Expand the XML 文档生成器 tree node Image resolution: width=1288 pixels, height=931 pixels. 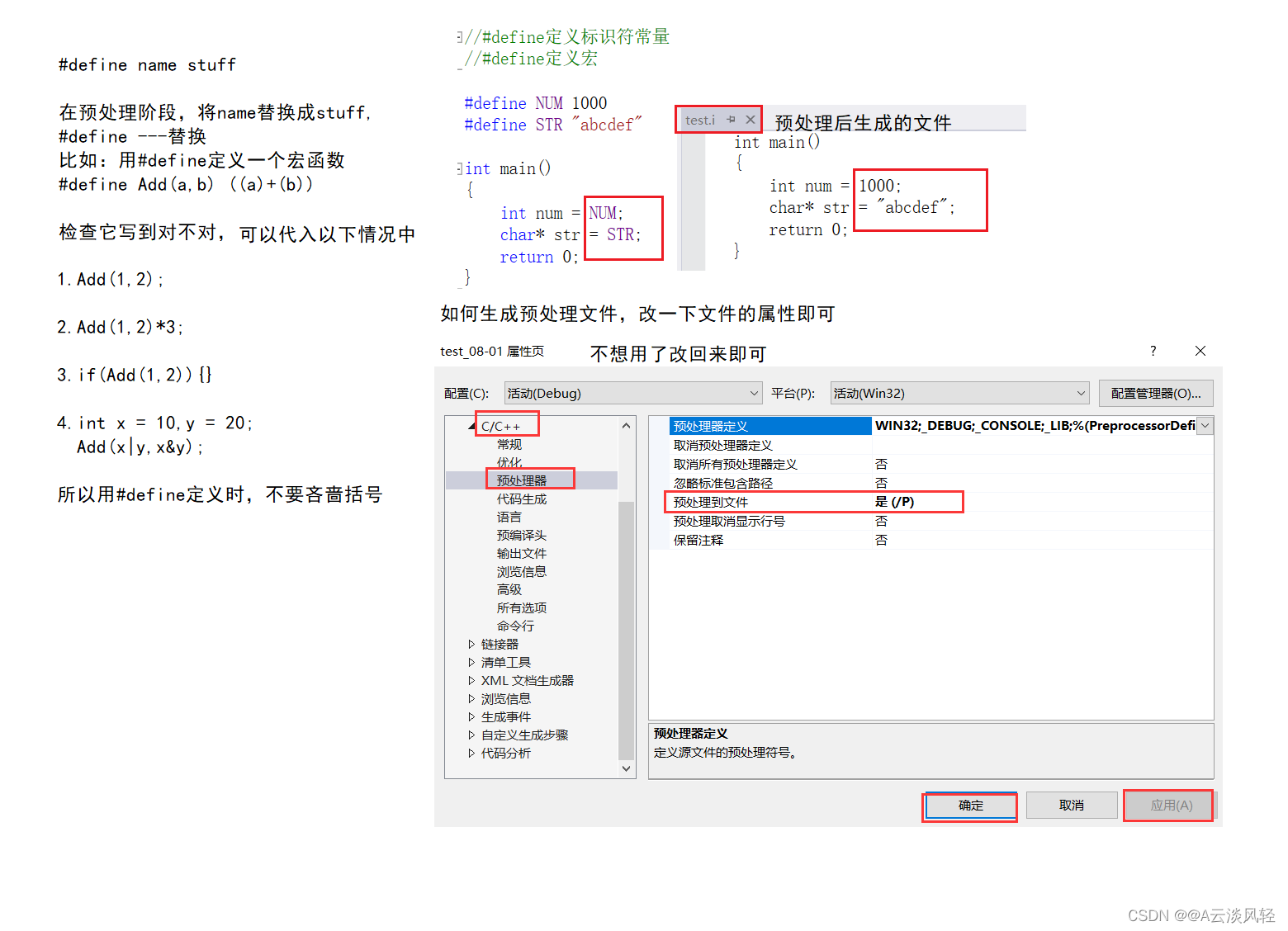coord(471,681)
